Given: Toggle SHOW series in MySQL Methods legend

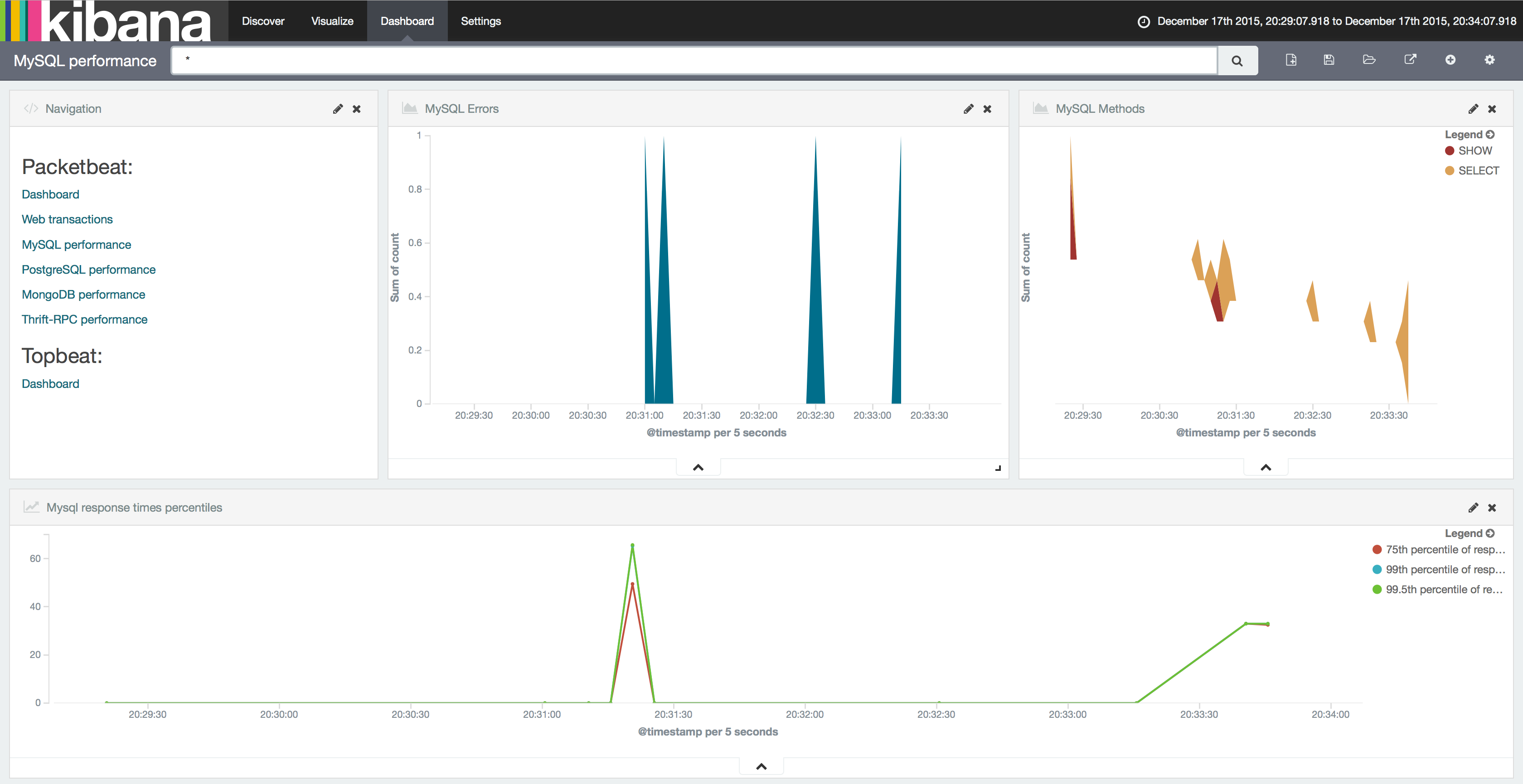Looking at the screenshot, I should [1474, 151].
